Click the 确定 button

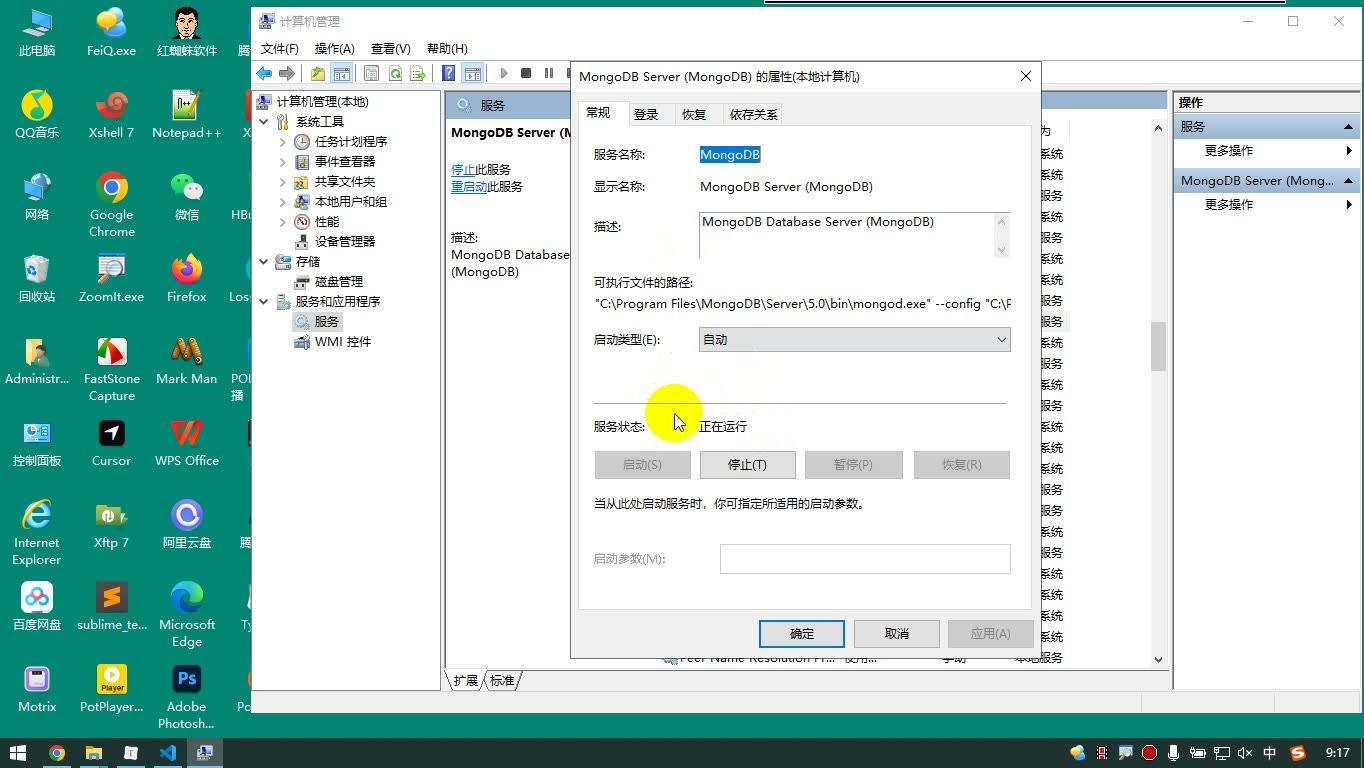coord(802,634)
